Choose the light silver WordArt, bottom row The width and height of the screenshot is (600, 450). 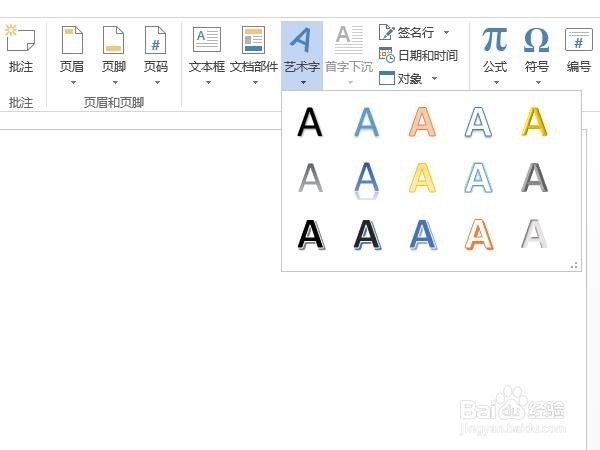coord(534,233)
